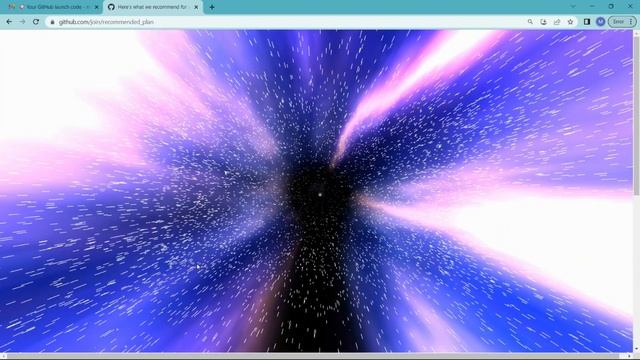Share this page using the share icon

[x=557, y=22]
